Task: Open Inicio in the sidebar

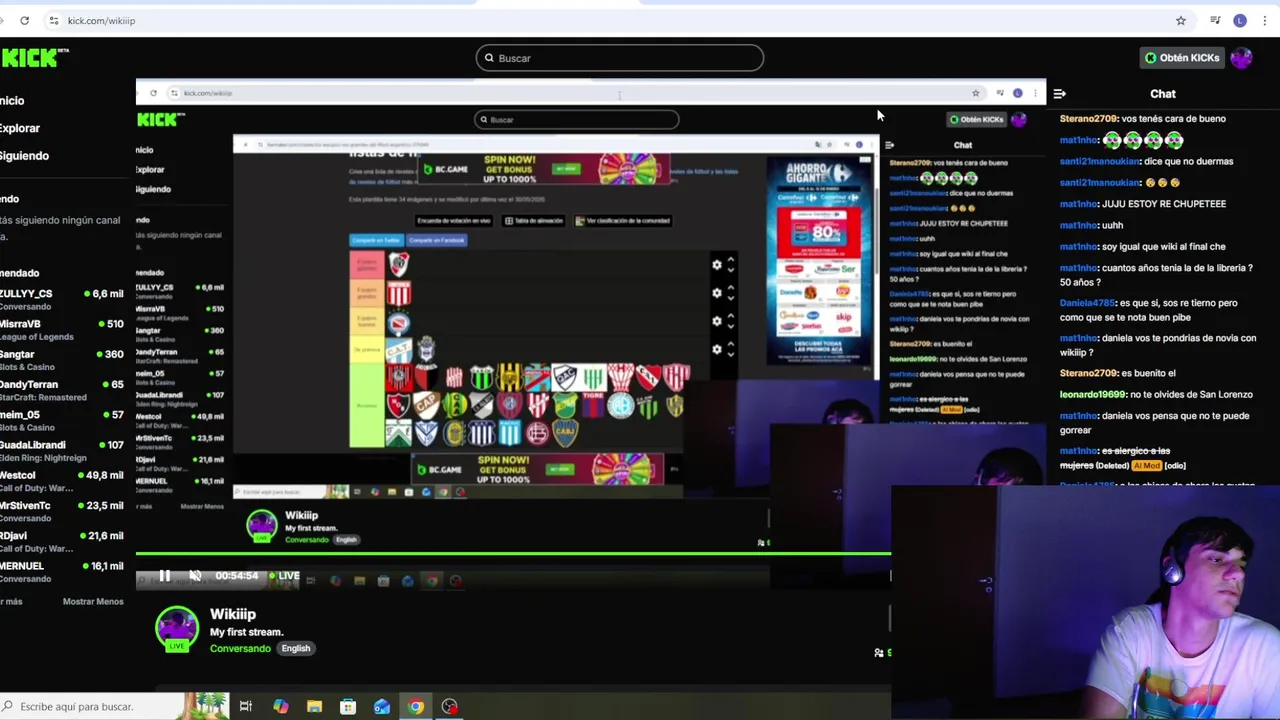Action: 12,100
